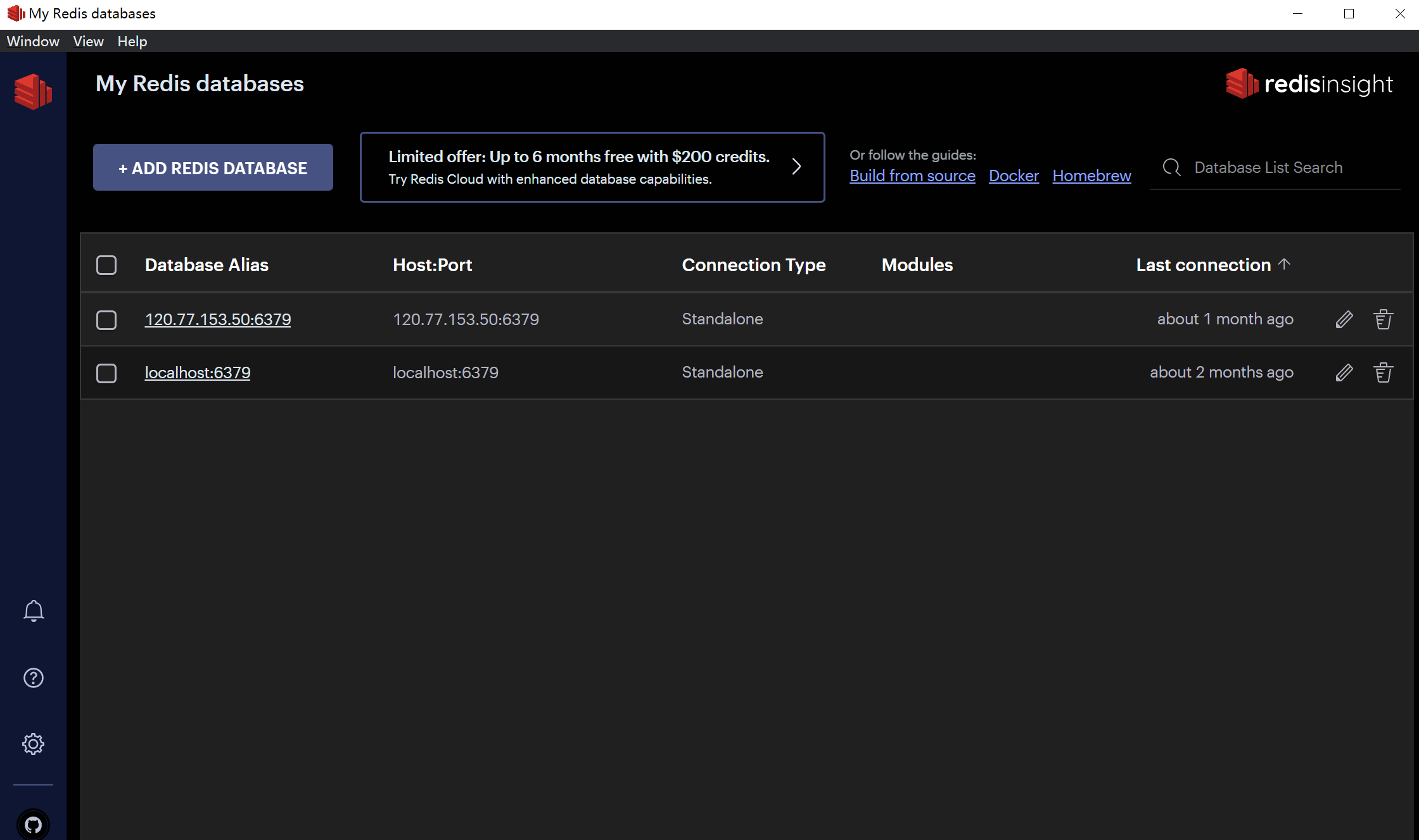Edit the localhost:6379 database with pencil icon
The width and height of the screenshot is (1419, 840).
(x=1344, y=372)
